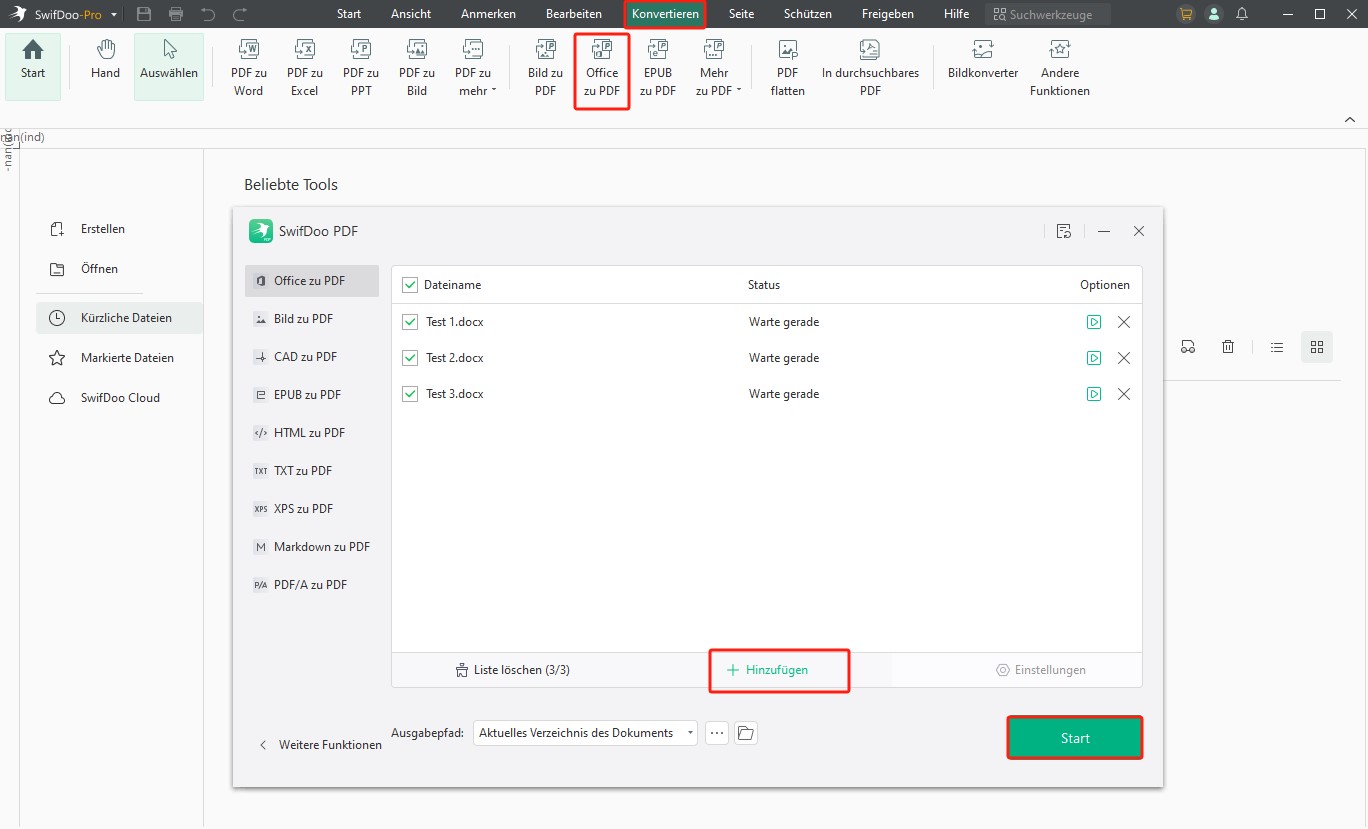Open Andere Funktionen in ribbon

pyautogui.click(x=1060, y=68)
